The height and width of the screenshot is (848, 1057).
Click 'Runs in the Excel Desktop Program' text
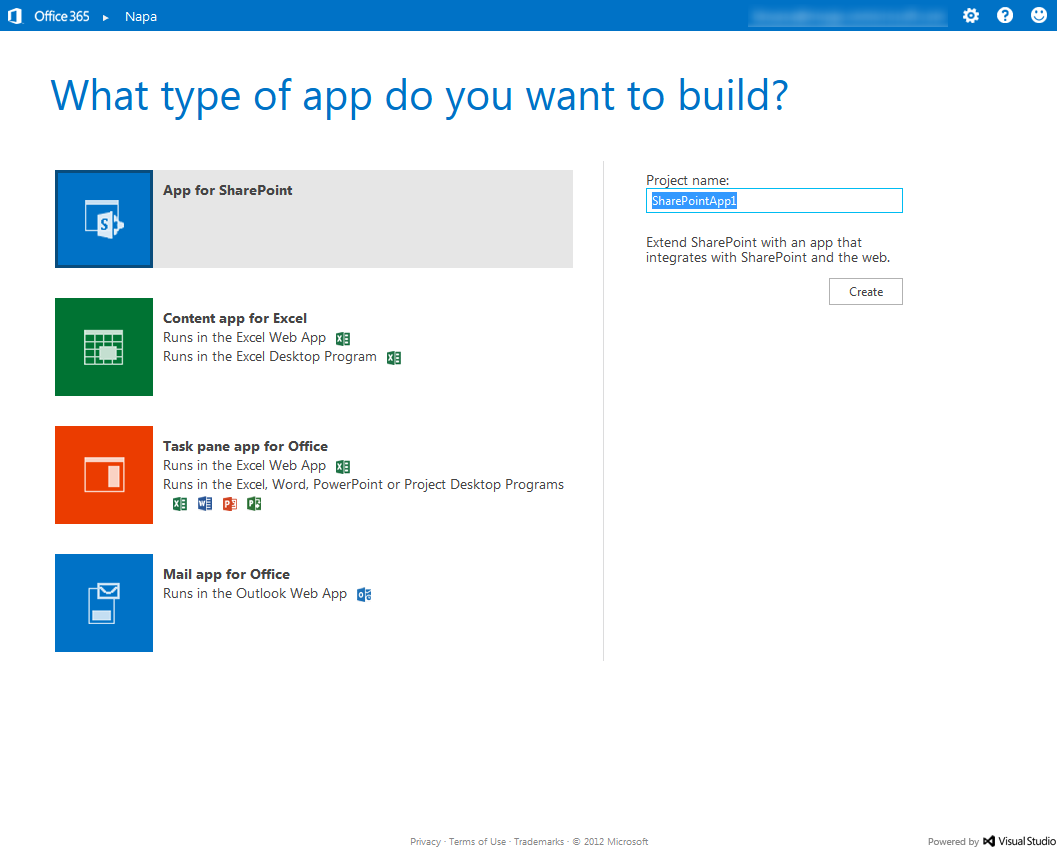coord(270,357)
